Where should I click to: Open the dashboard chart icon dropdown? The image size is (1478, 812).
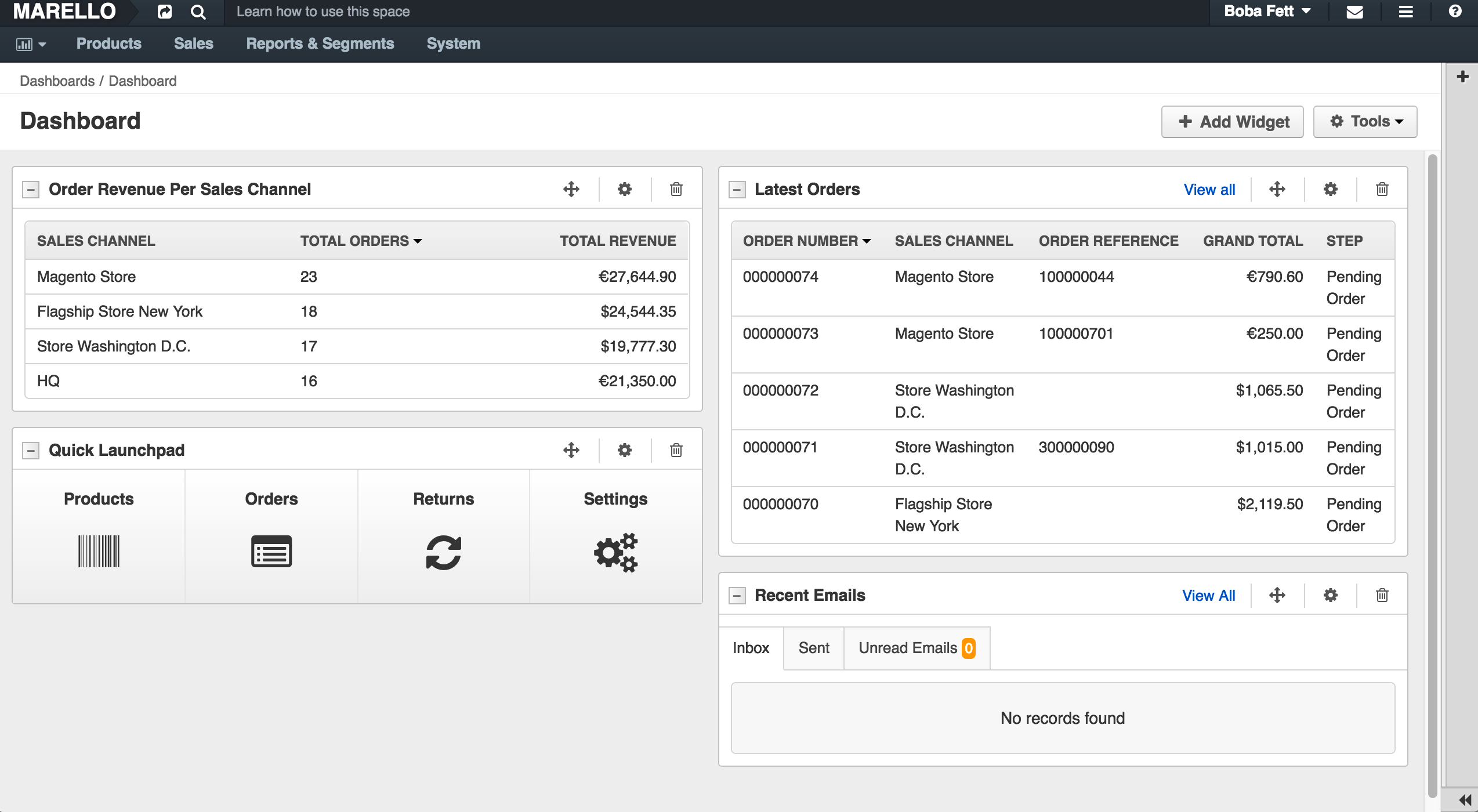(x=31, y=44)
